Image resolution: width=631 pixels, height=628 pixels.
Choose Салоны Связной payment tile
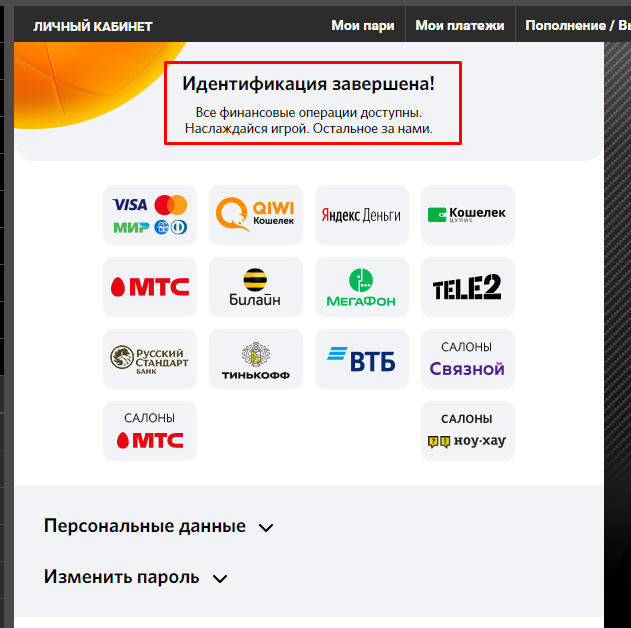click(468, 359)
